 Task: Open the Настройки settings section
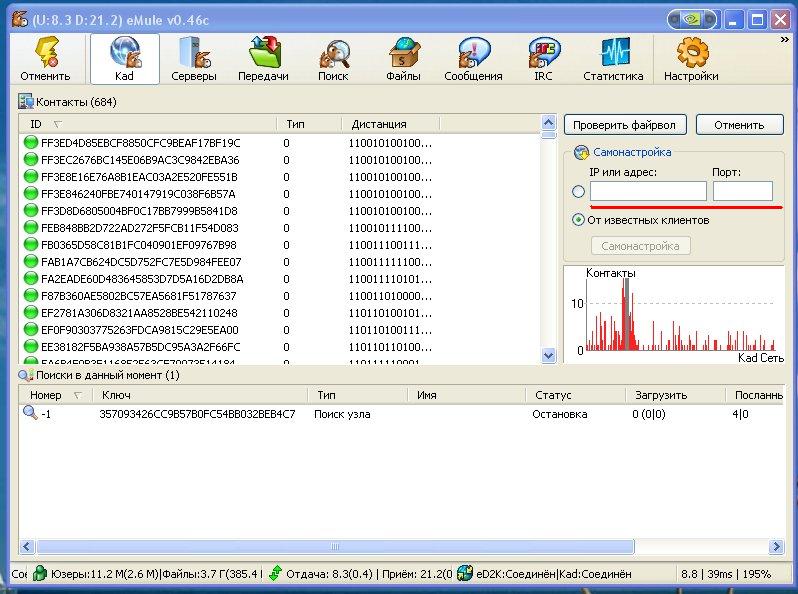pyautogui.click(x=691, y=59)
